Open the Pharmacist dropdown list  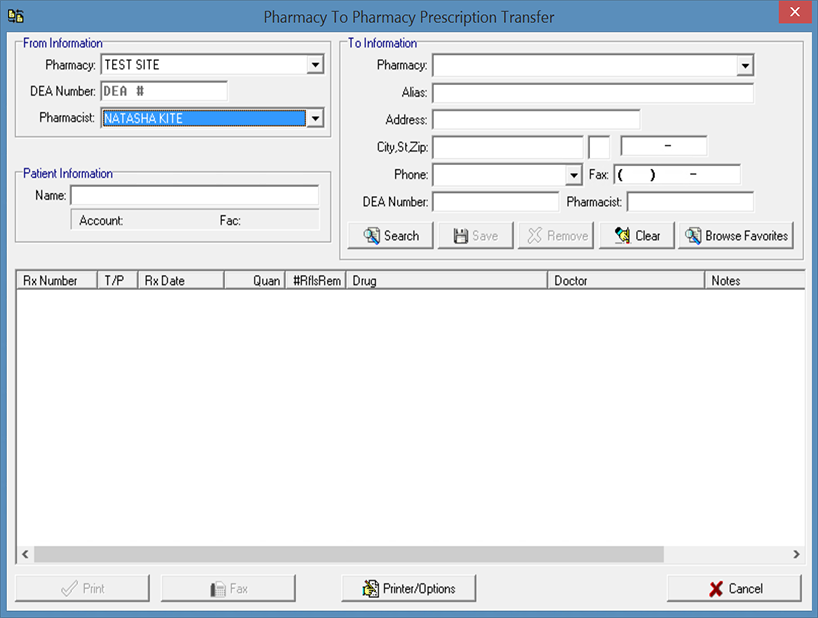click(315, 118)
